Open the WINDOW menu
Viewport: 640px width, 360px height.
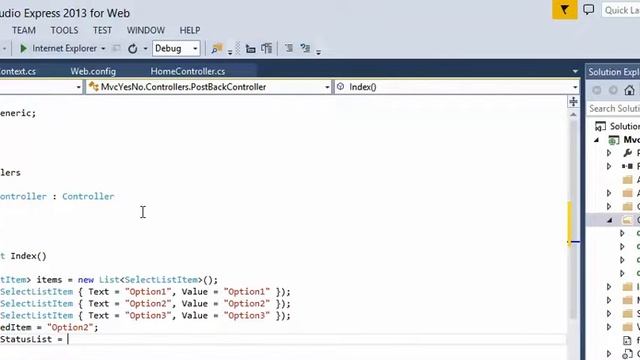pos(146,31)
